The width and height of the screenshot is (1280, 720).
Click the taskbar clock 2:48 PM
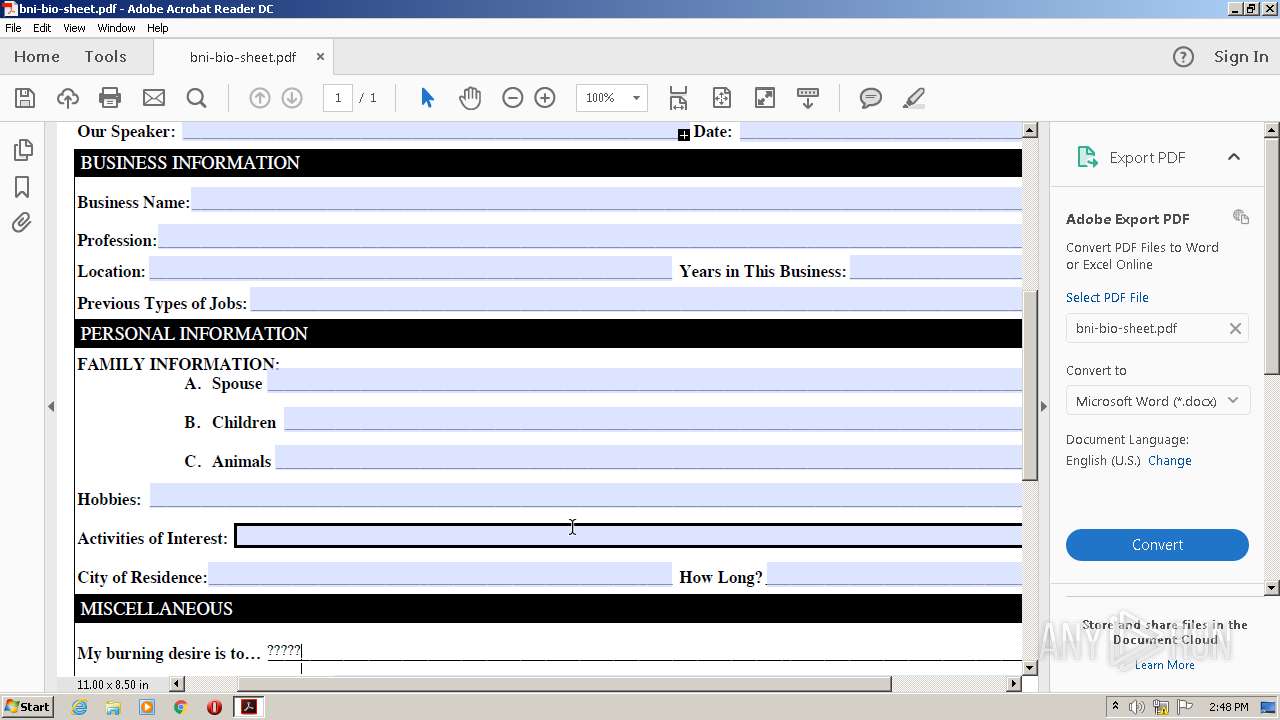pyautogui.click(x=1228, y=707)
